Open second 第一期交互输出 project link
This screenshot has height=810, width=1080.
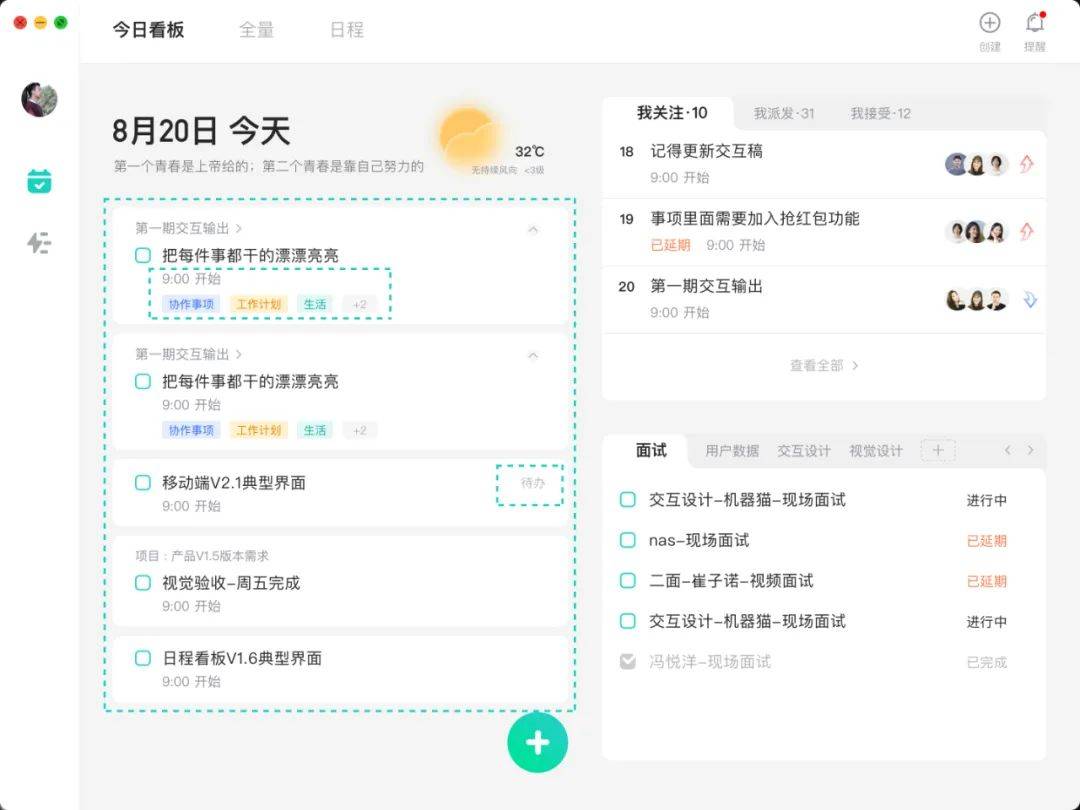188,354
